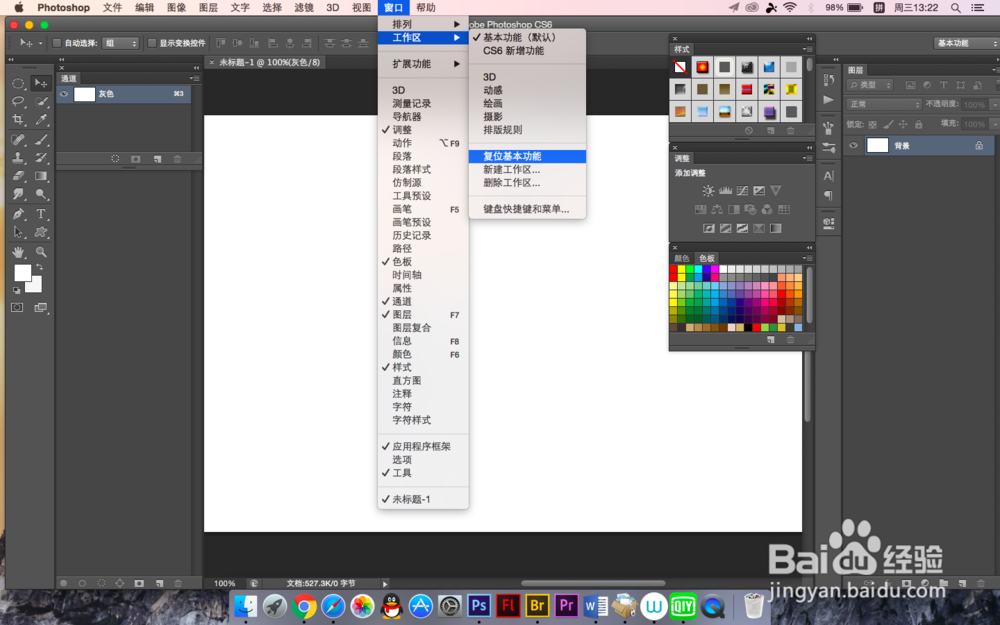Select the Move tool
Viewport: 1000px width, 625px height.
41,84
